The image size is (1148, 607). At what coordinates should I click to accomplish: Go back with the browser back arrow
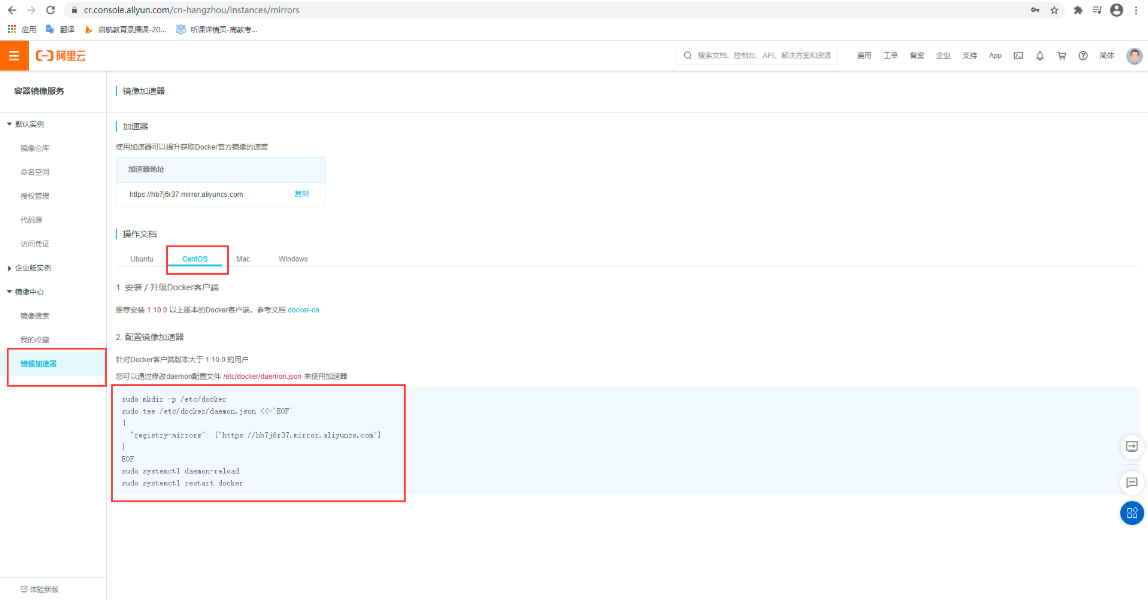coord(12,10)
